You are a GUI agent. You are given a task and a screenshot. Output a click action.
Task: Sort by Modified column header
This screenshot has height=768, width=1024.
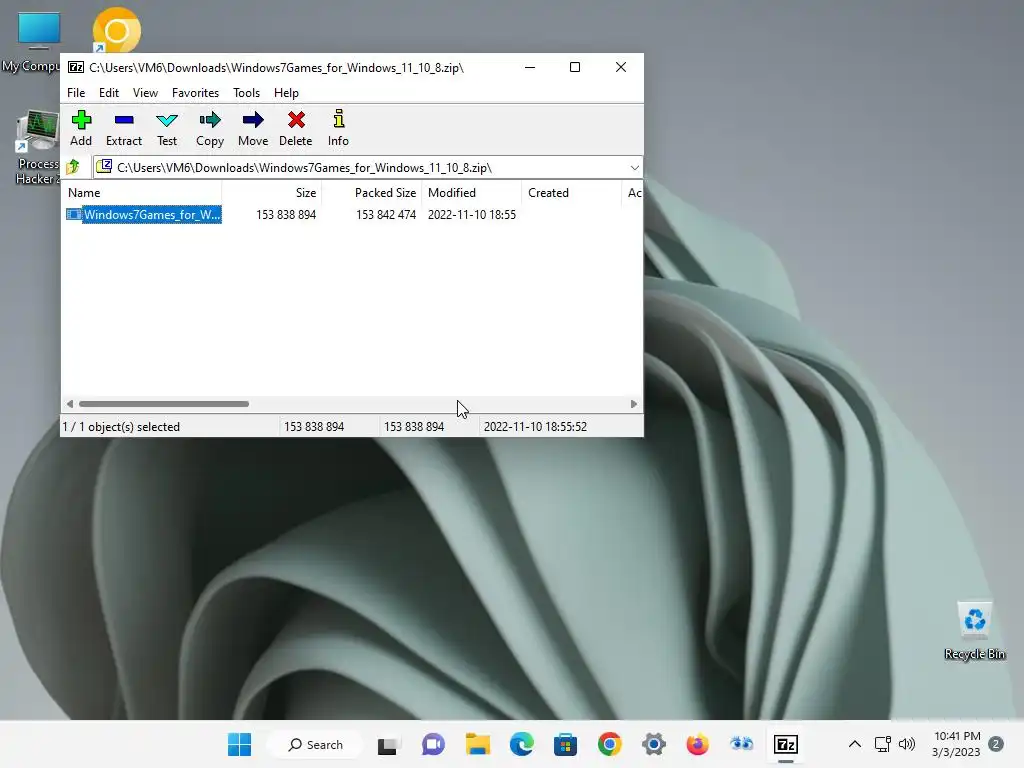[x=471, y=193]
